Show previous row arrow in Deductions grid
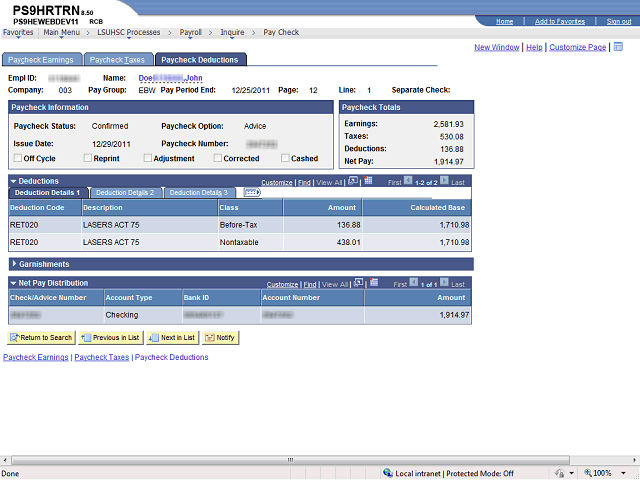The image size is (640, 480). [x=408, y=180]
